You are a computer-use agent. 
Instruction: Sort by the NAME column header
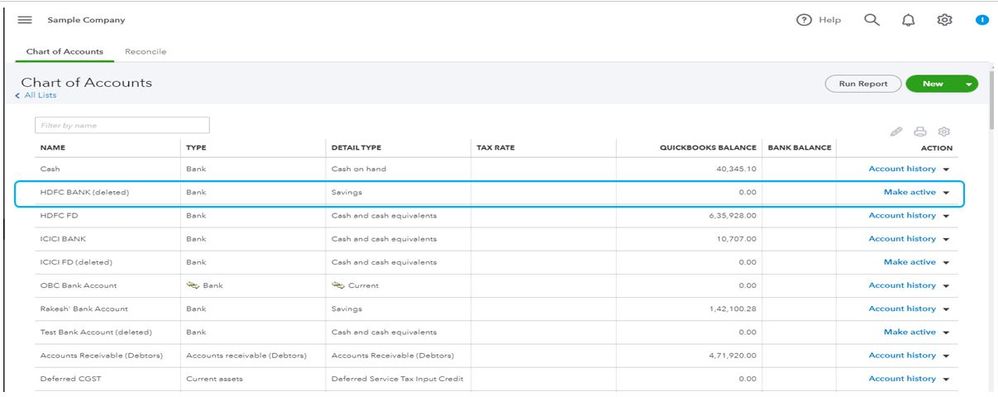pyautogui.click(x=53, y=148)
